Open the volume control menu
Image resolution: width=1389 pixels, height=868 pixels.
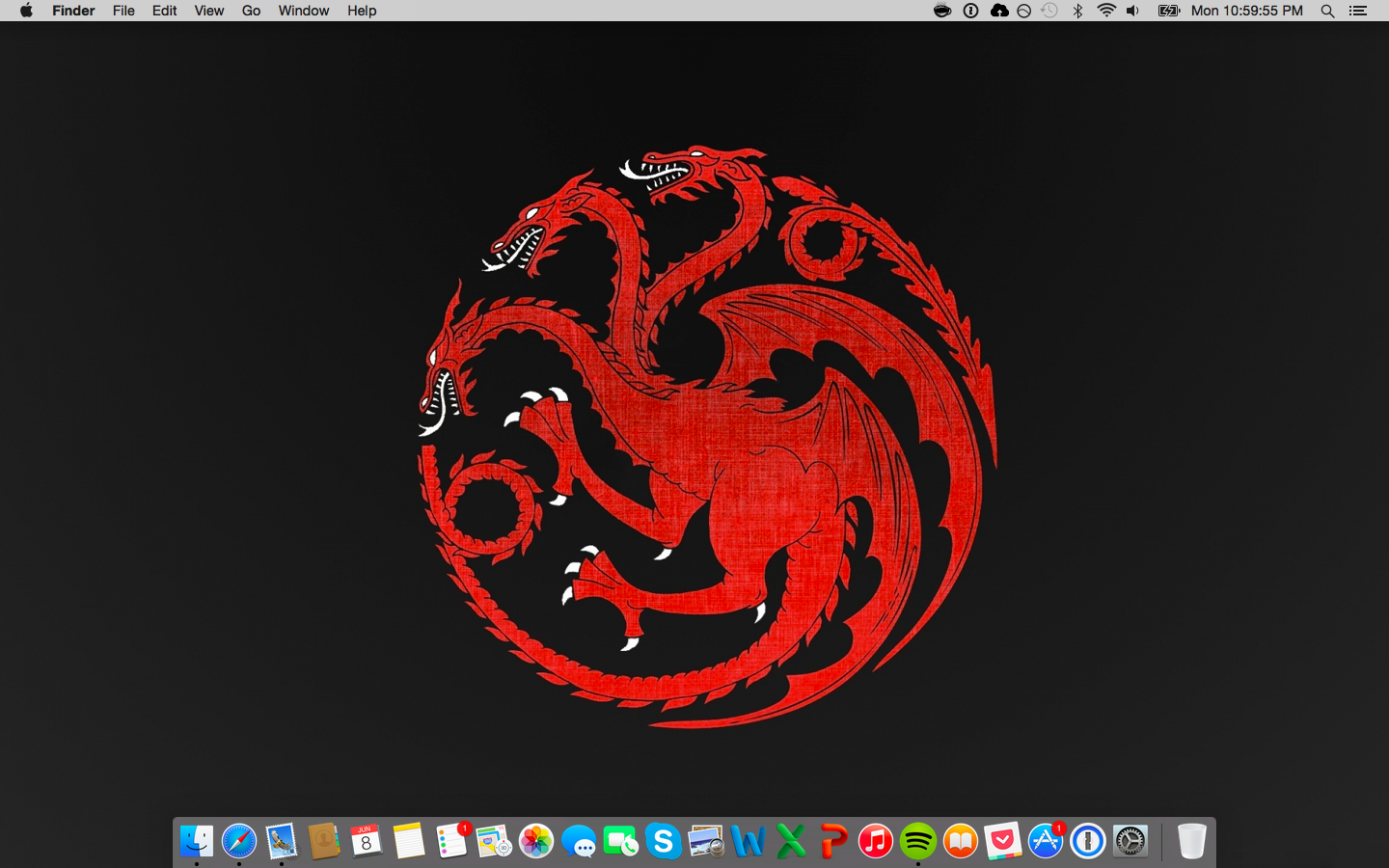coord(1133,11)
